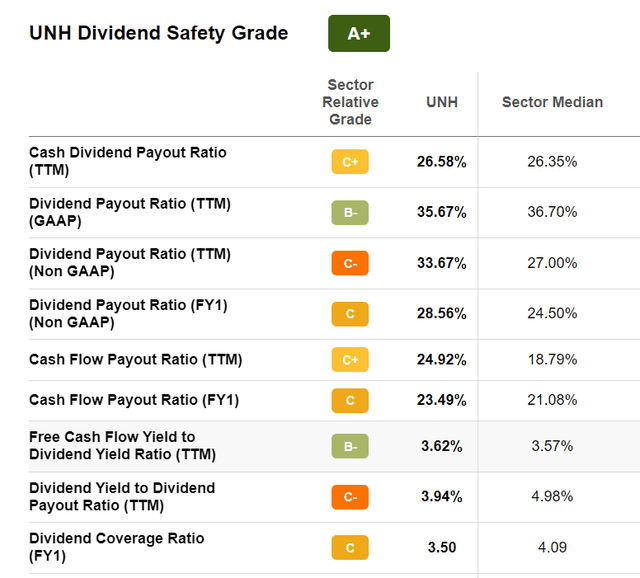Open Cash Flow Payout Ratio (TTM) metric
This screenshot has width=640, height=578.
click(136, 360)
